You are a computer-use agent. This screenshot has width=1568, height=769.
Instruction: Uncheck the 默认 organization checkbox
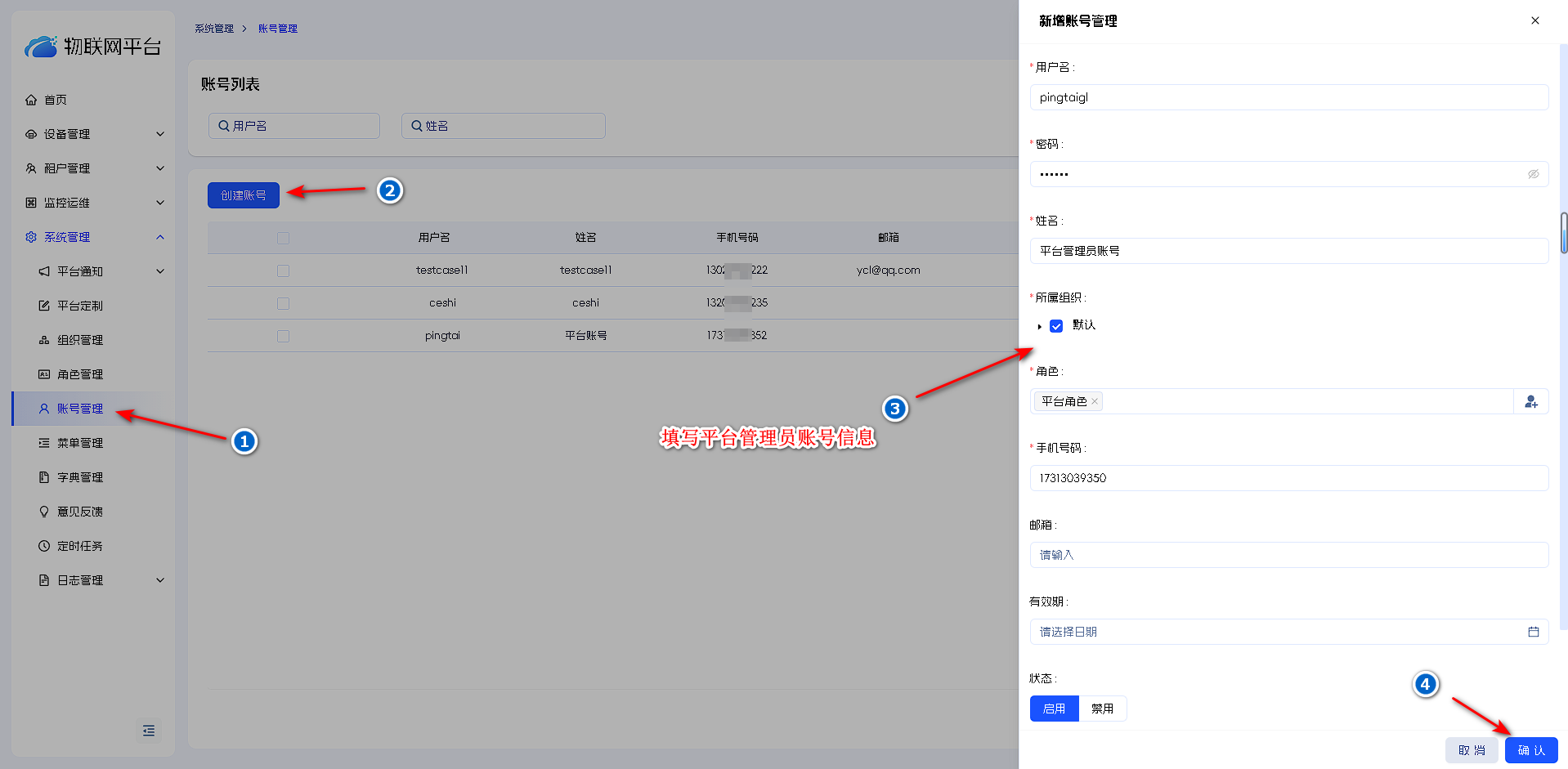(1056, 326)
